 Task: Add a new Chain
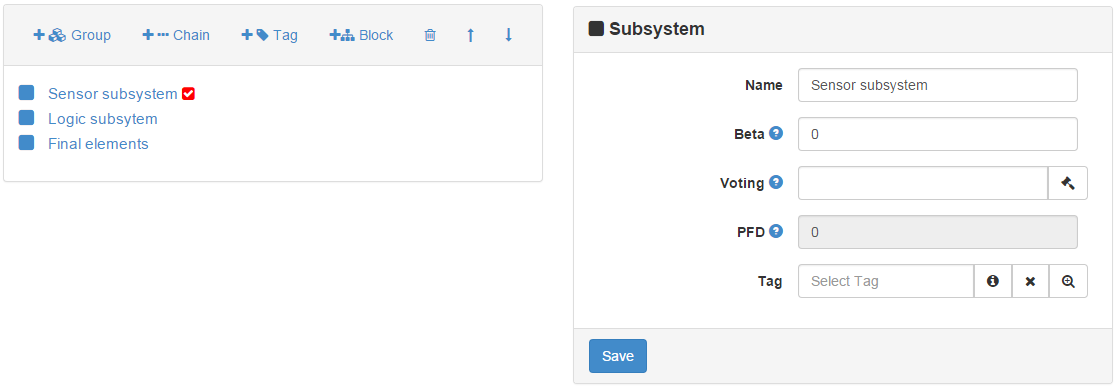pyautogui.click(x=176, y=35)
